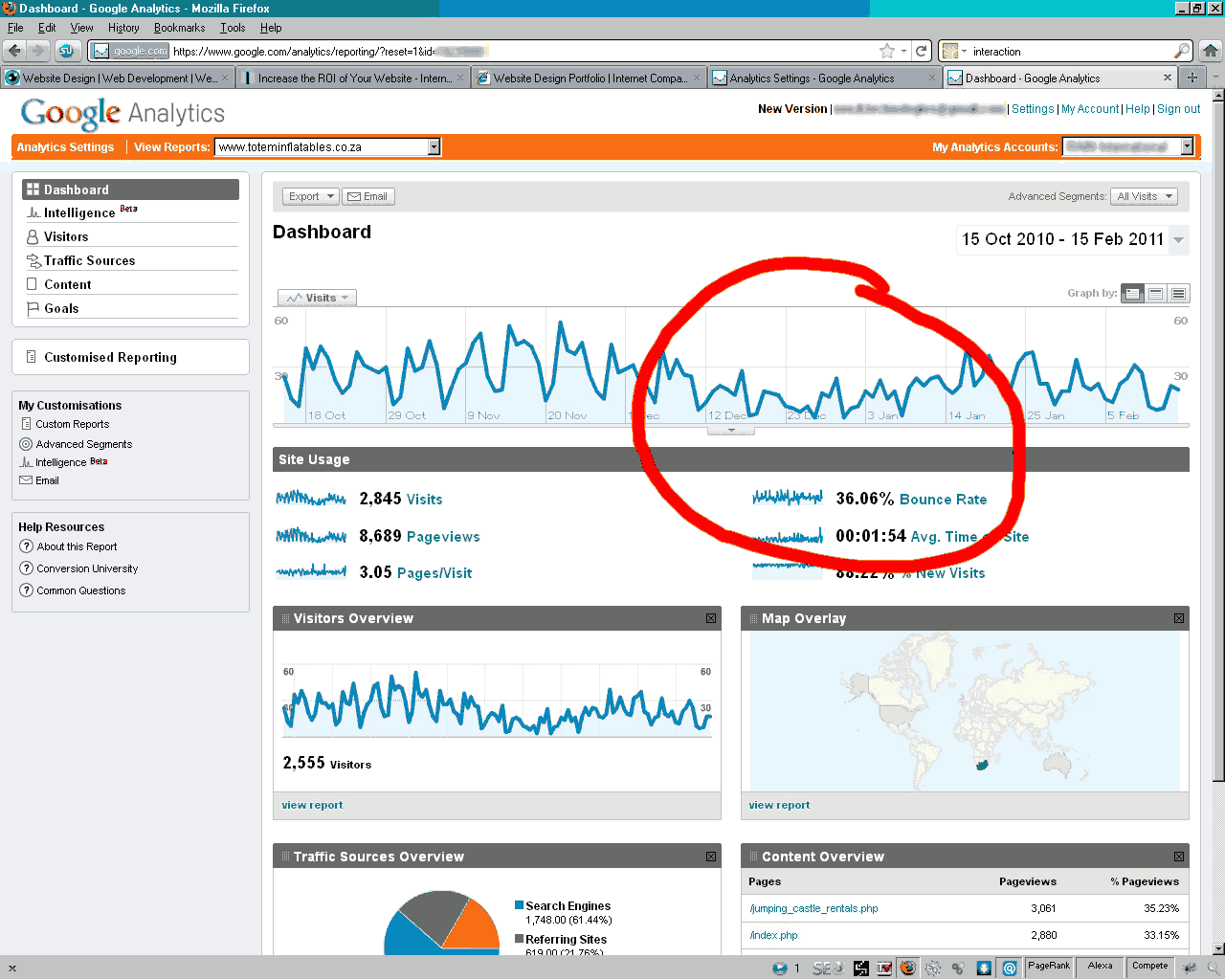Click Sign out link

point(1178,109)
